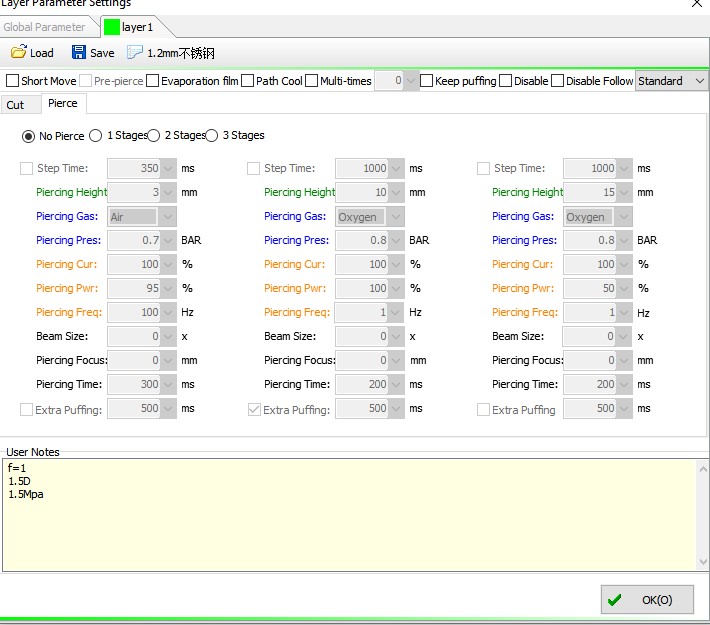Click the Load folder icon

pyautogui.click(x=18, y=53)
